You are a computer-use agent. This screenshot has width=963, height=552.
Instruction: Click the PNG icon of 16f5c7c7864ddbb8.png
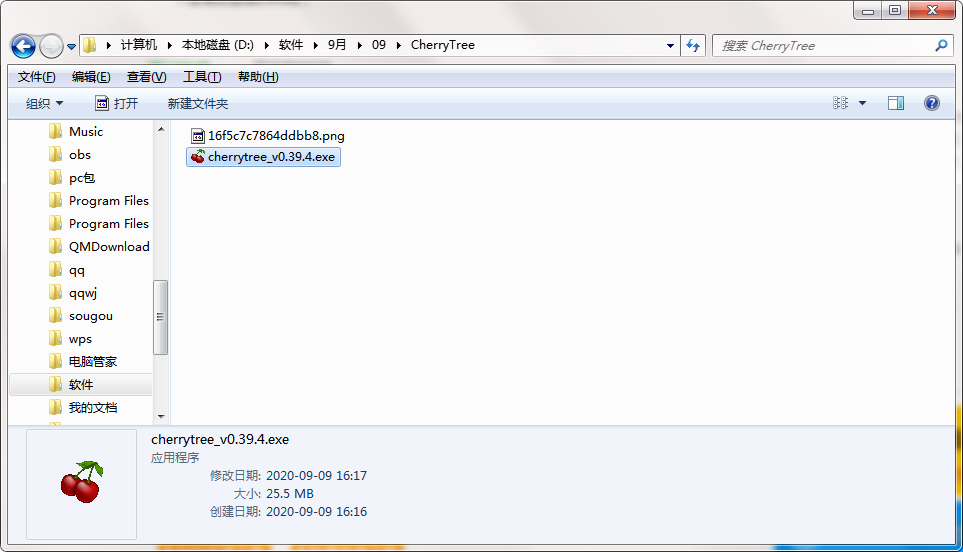198,136
